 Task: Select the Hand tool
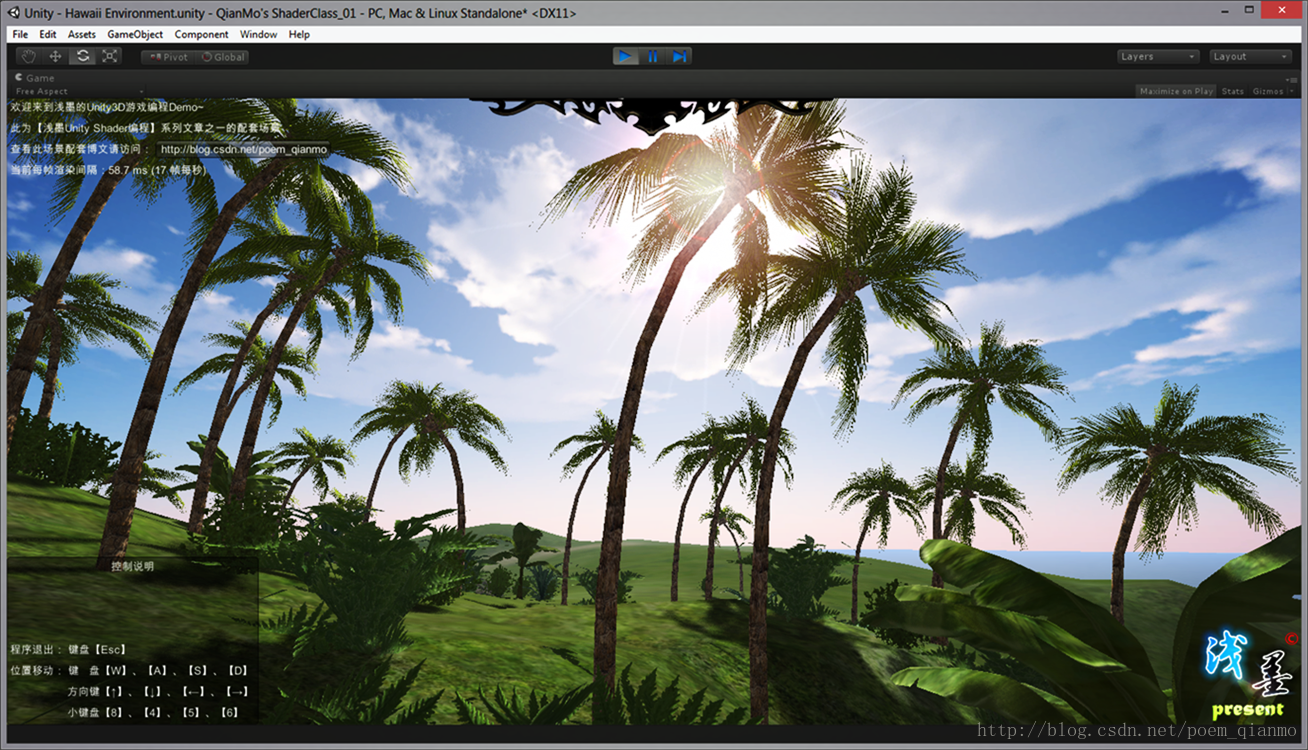(x=29, y=56)
